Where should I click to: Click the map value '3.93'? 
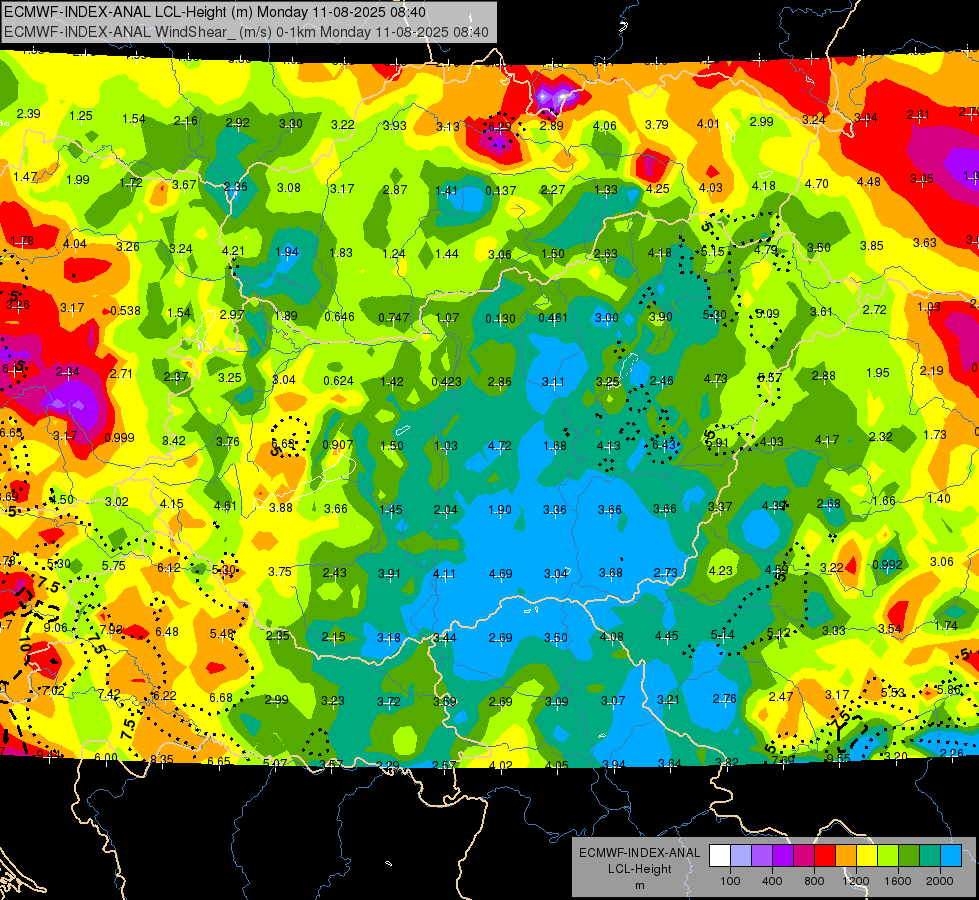coord(395,126)
